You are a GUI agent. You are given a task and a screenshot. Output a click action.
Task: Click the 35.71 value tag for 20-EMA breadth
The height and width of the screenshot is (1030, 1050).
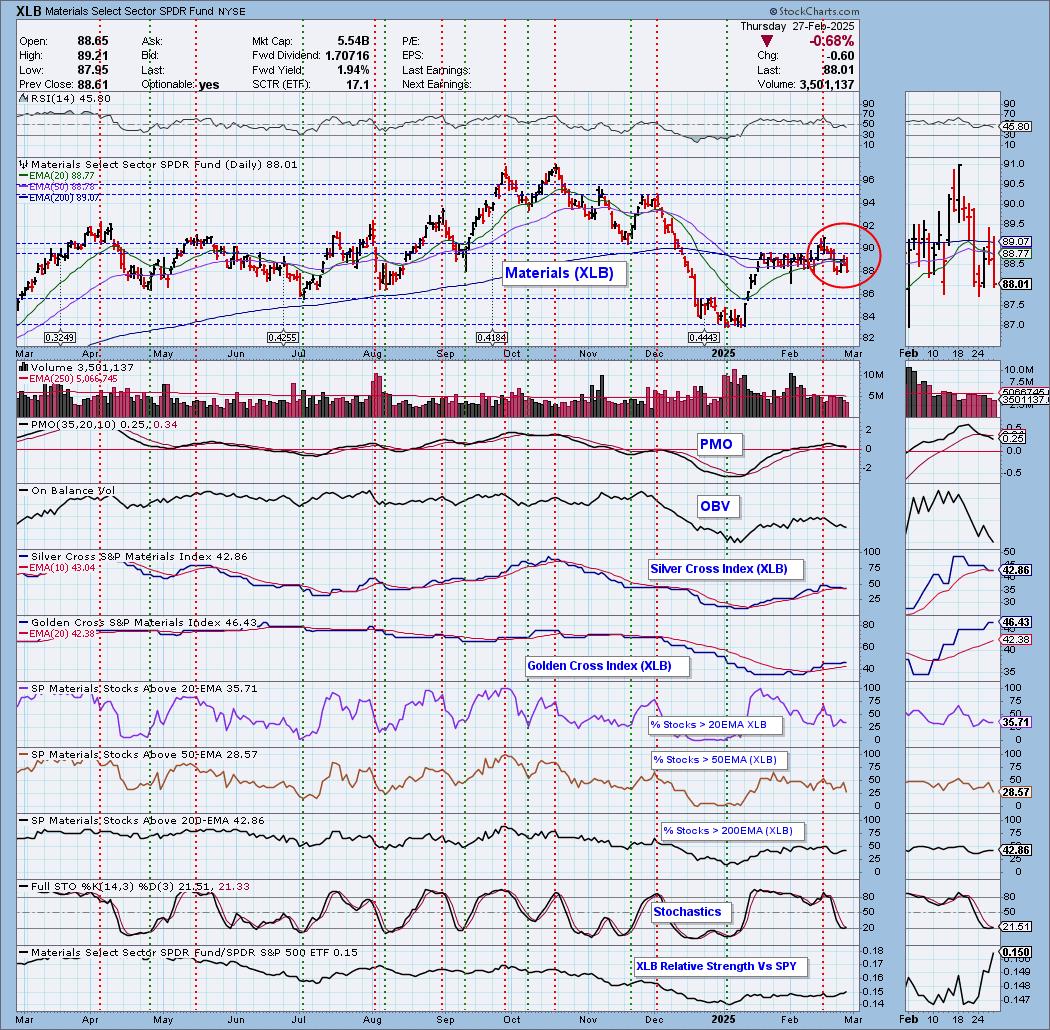(x=1017, y=722)
